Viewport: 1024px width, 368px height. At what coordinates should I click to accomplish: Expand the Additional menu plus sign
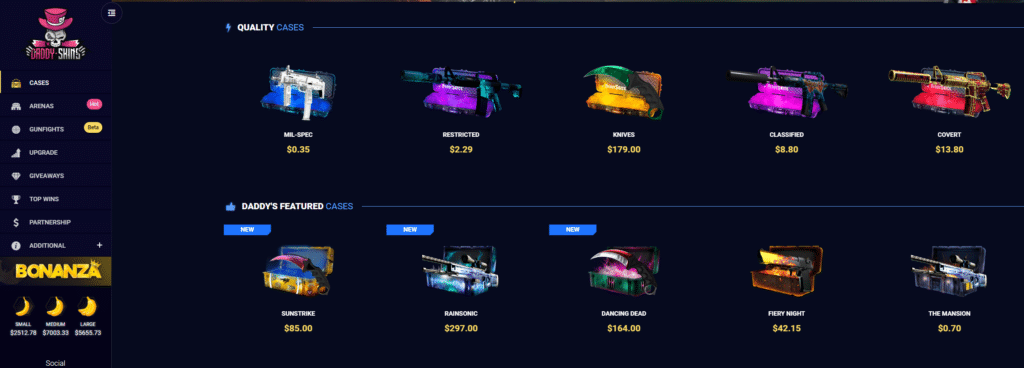[x=99, y=245]
